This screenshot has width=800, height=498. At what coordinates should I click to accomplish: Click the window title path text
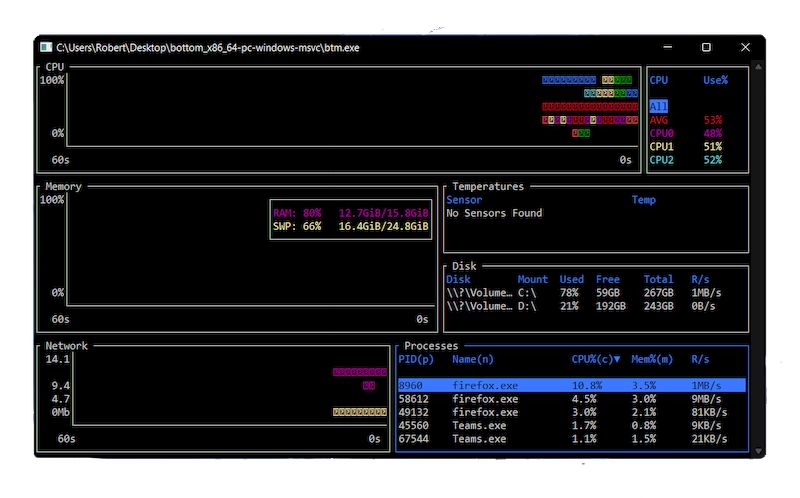pyautogui.click(x=208, y=47)
